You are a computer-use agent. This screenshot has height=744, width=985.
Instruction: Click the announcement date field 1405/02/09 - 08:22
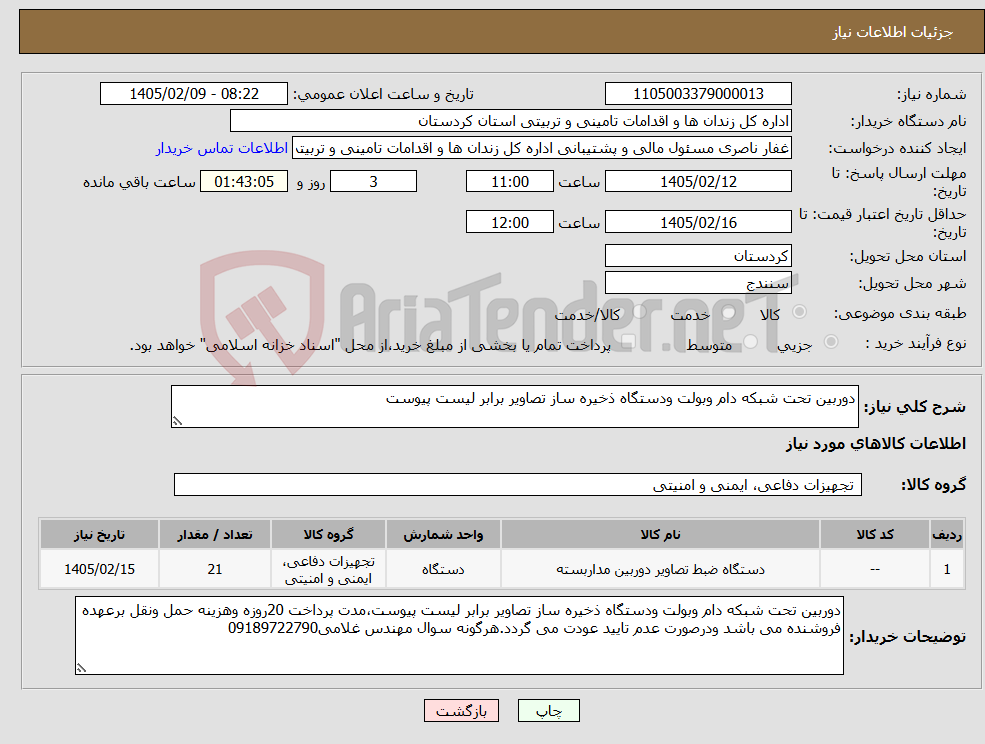[x=193, y=94]
